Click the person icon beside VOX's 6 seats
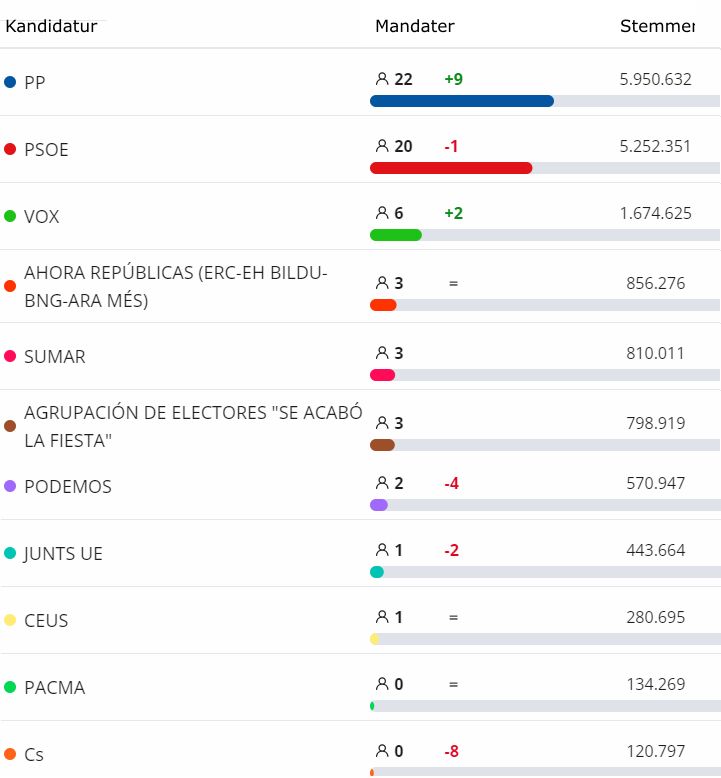The image size is (721, 778). 381,213
